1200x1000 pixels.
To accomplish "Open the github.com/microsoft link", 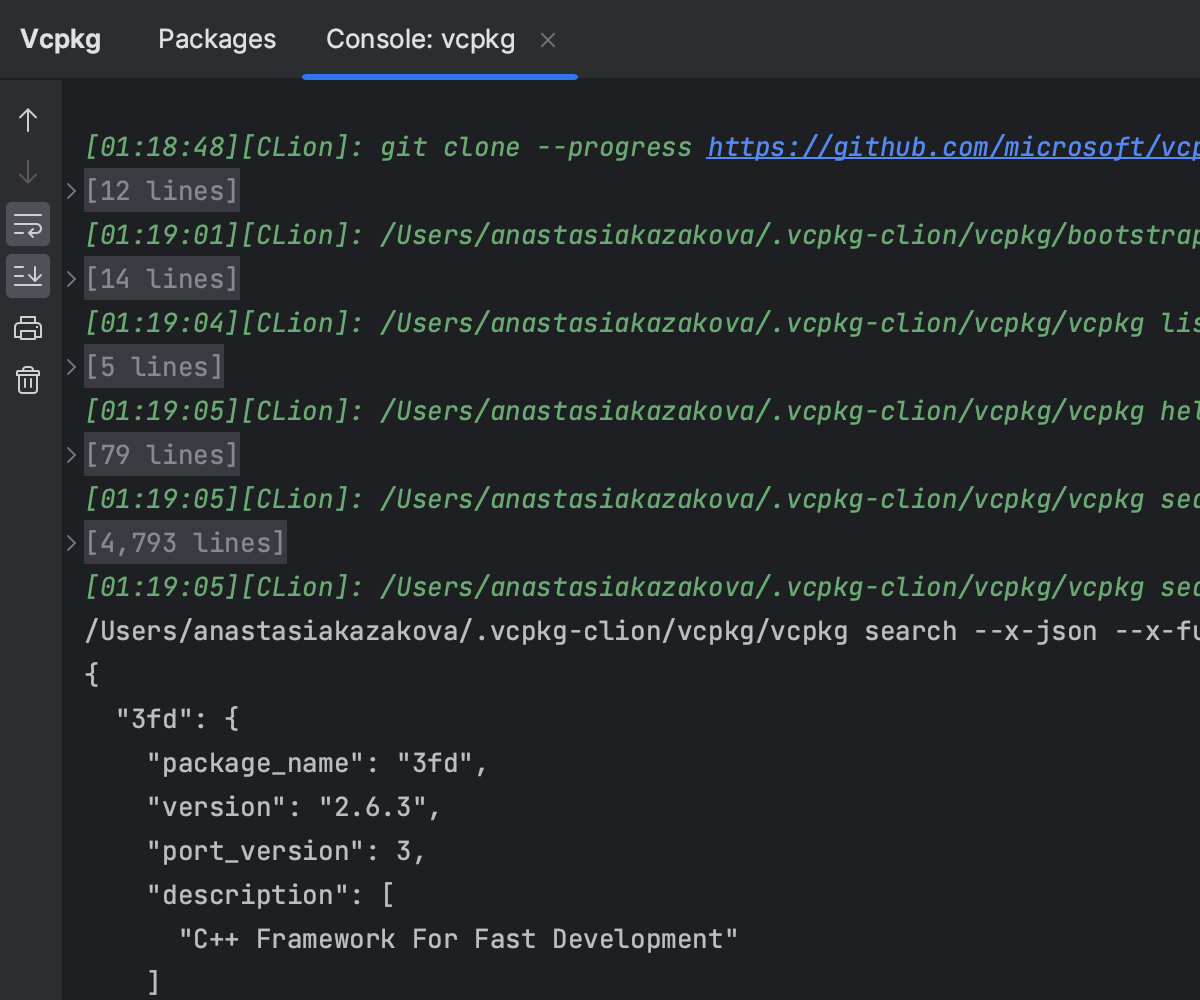I will (950, 147).
